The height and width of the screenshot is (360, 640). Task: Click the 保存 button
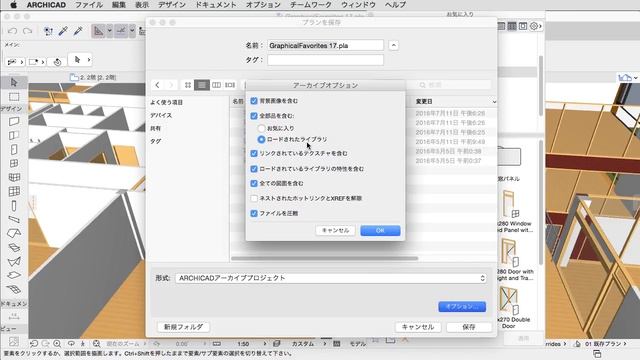point(469,327)
